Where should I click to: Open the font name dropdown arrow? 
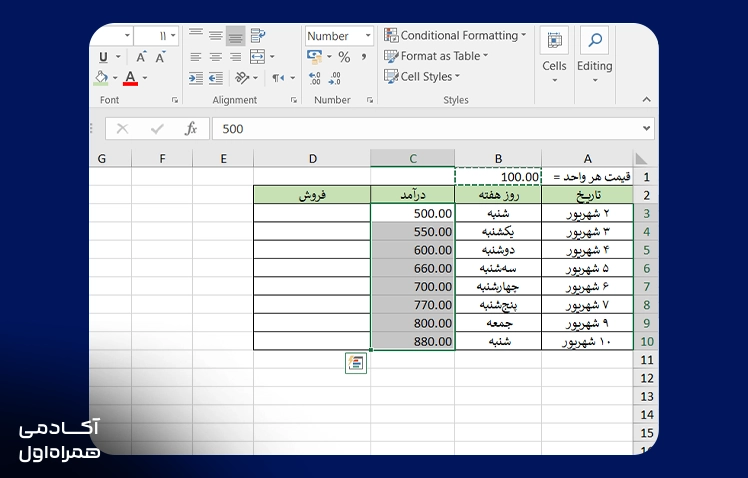(x=127, y=36)
